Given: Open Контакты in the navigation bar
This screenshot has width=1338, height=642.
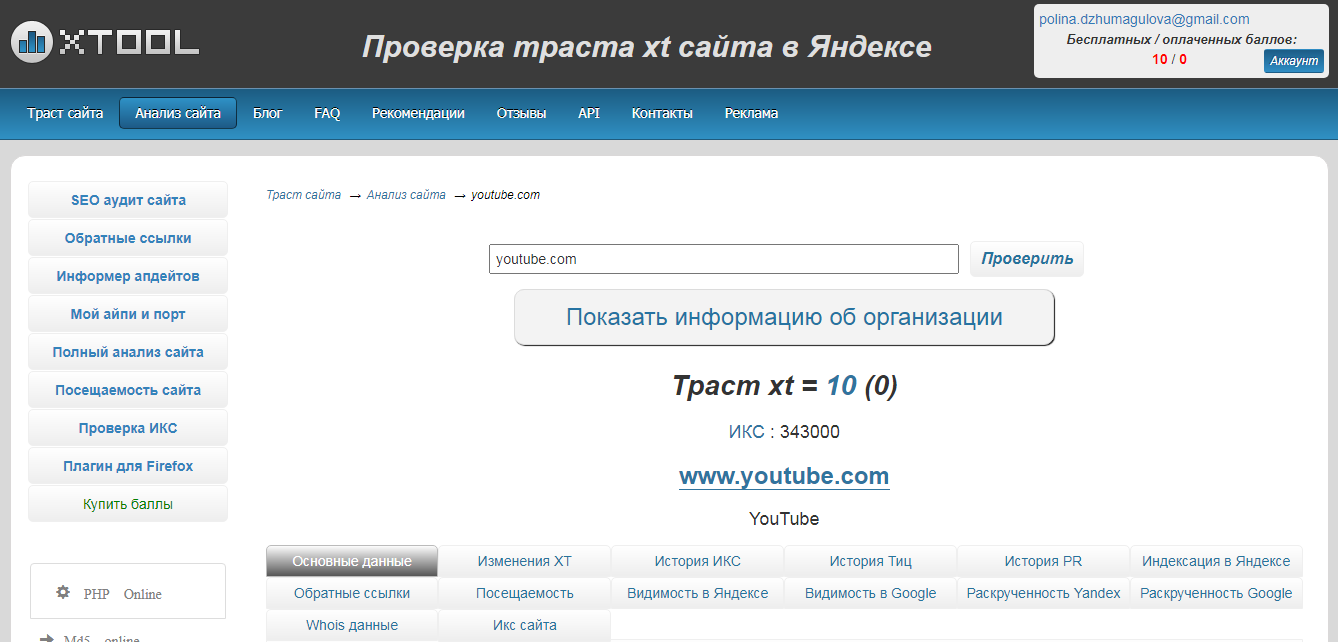Looking at the screenshot, I should pos(662,113).
